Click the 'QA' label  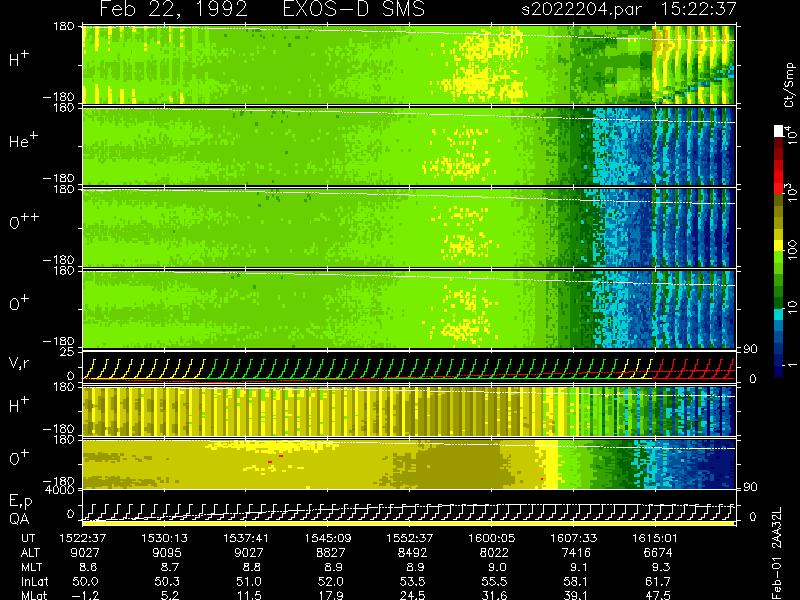pos(19,519)
